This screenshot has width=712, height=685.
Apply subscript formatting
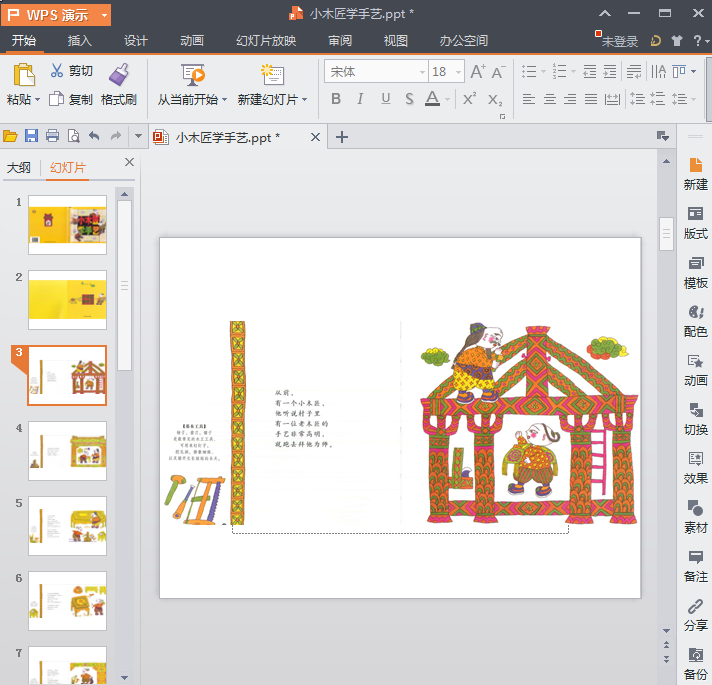(495, 99)
